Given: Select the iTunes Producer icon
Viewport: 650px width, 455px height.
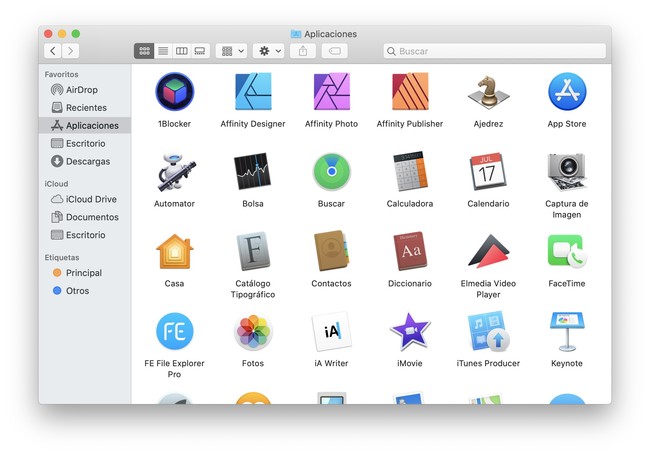Looking at the screenshot, I should tap(488, 332).
